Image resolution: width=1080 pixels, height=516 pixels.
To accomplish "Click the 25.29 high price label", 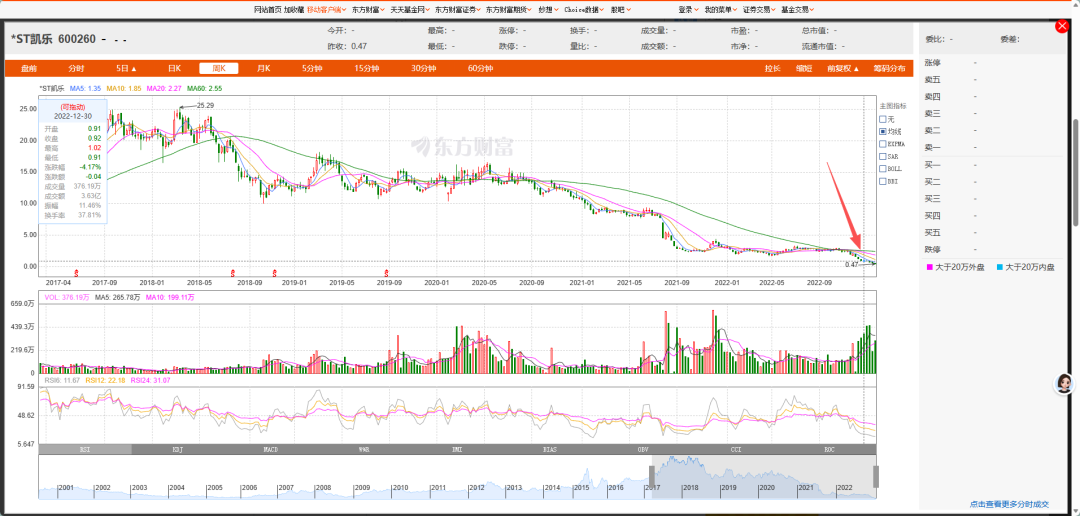I will tap(205, 105).
